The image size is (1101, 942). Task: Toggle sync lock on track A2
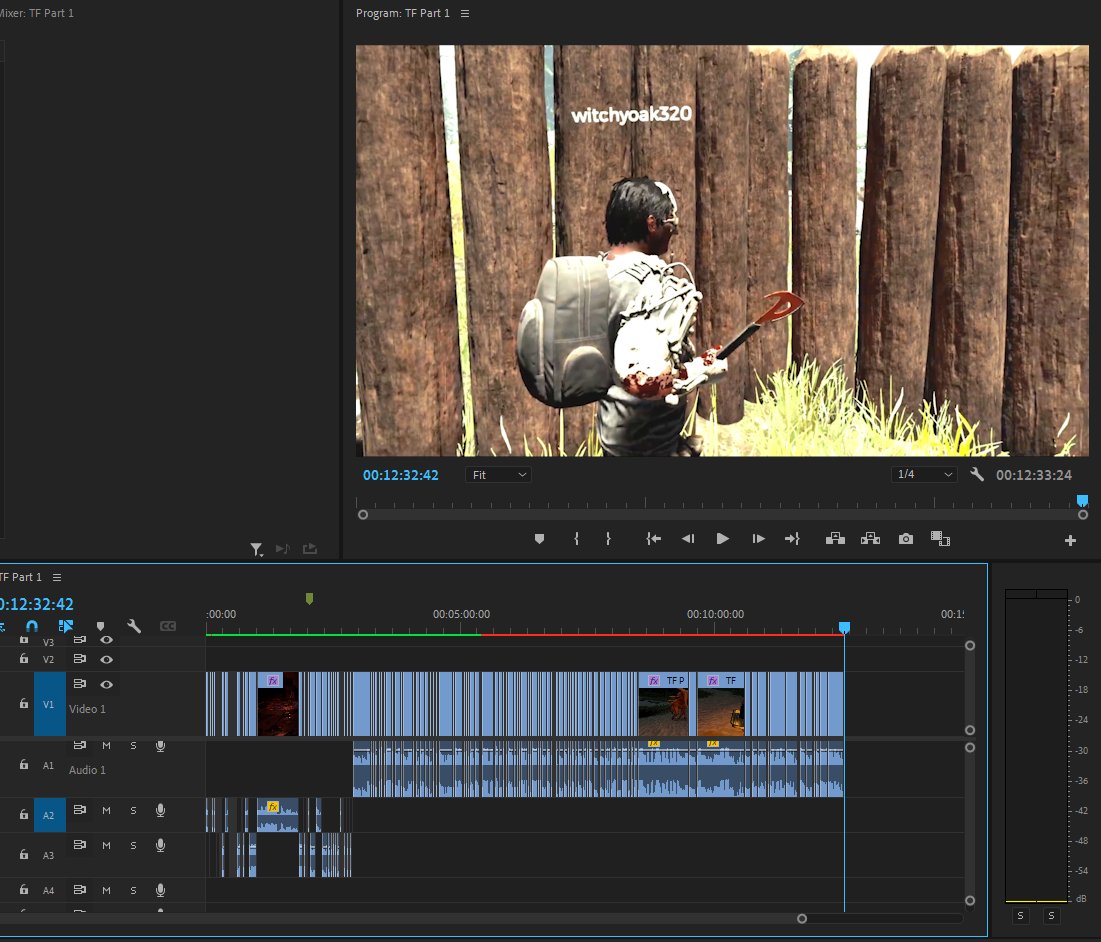point(80,810)
